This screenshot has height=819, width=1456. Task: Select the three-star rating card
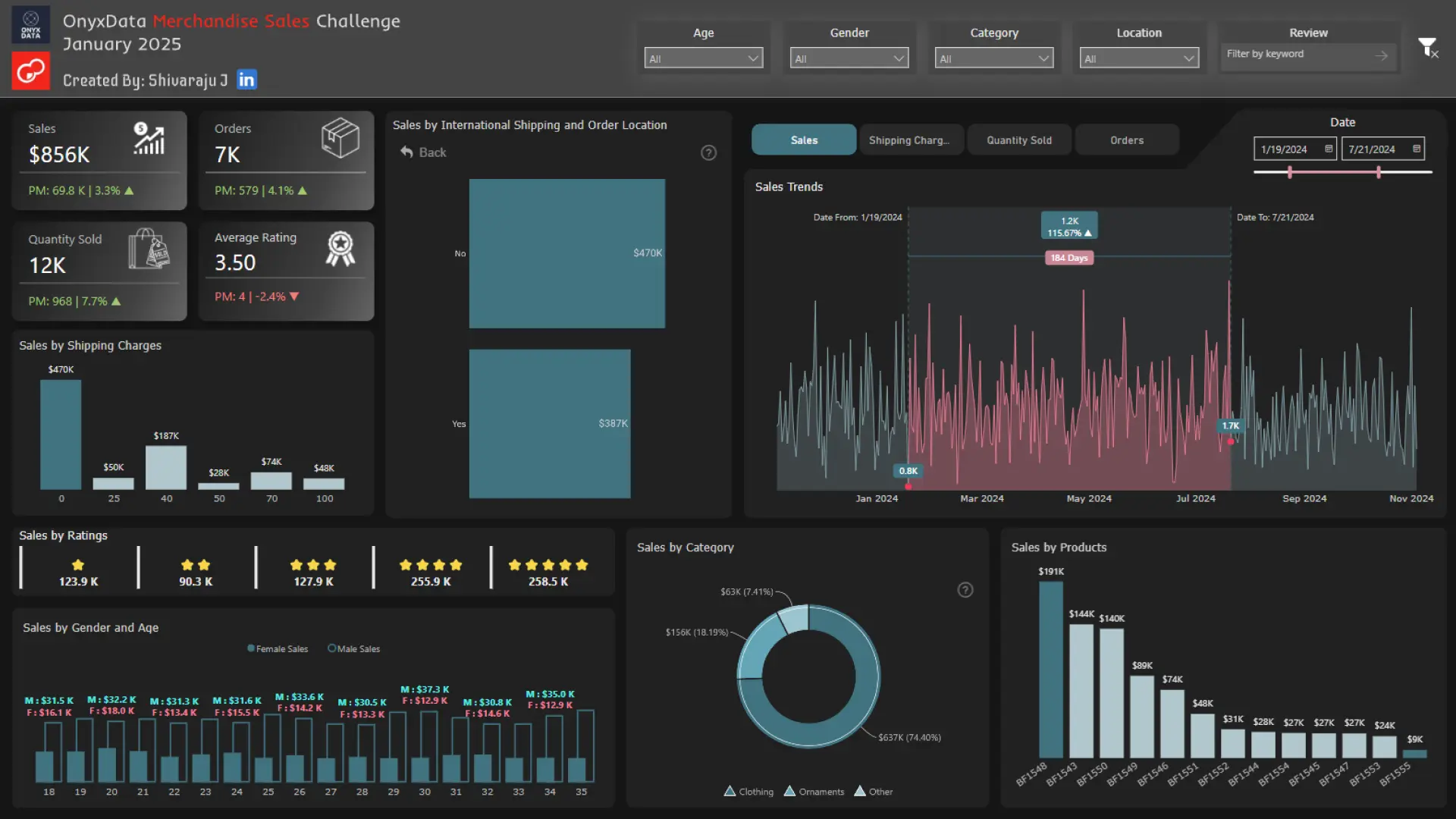tap(313, 568)
